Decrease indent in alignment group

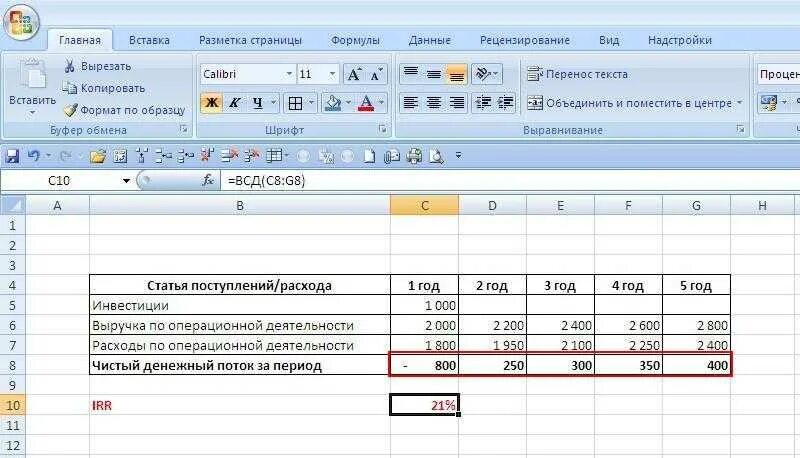(483, 103)
